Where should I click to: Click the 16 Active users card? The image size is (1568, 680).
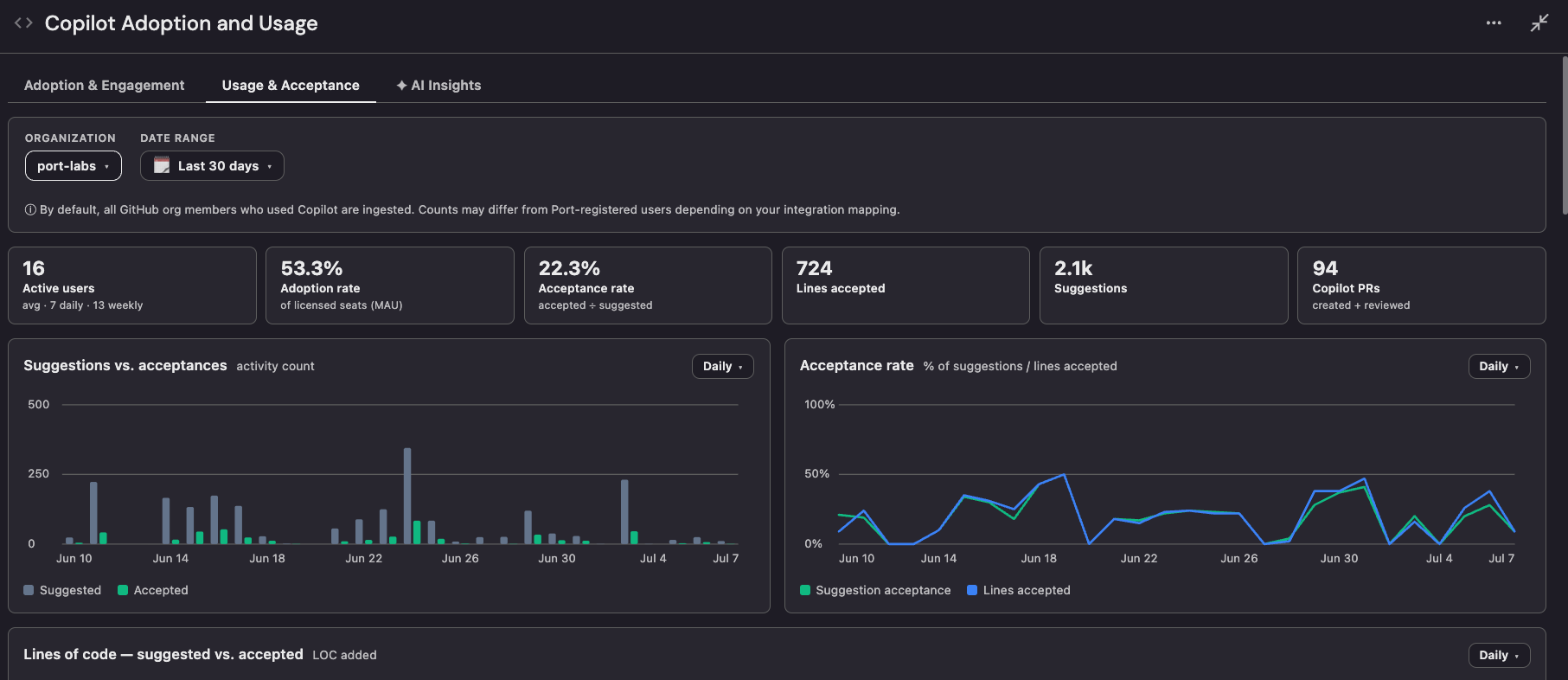(132, 285)
